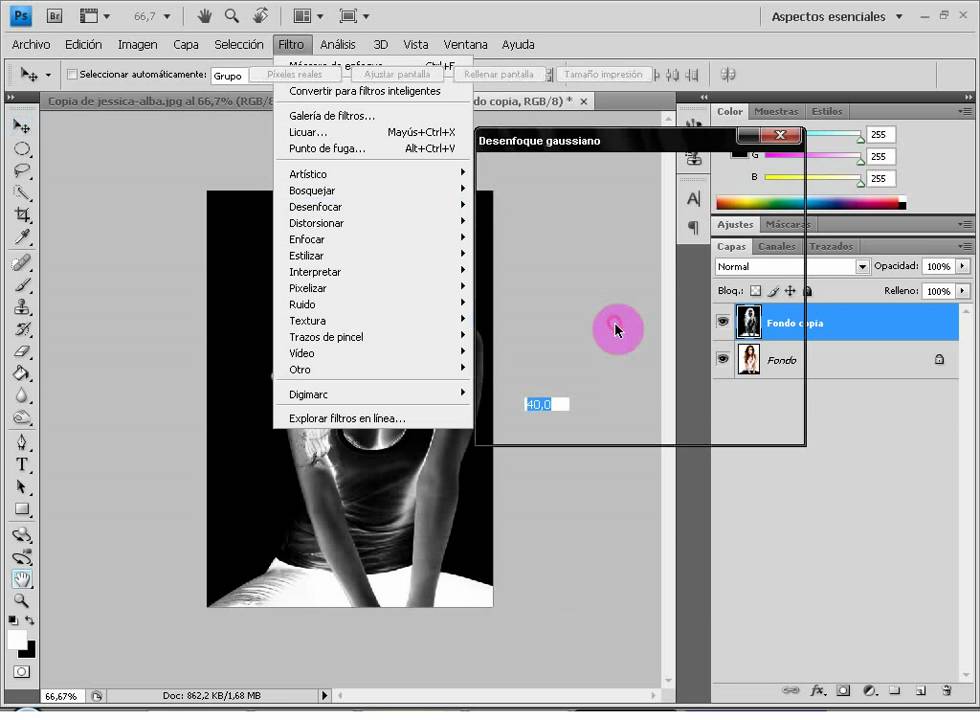The height and width of the screenshot is (720, 980).
Task: Toggle Quick Mask mode icon
Action: click(x=21, y=672)
